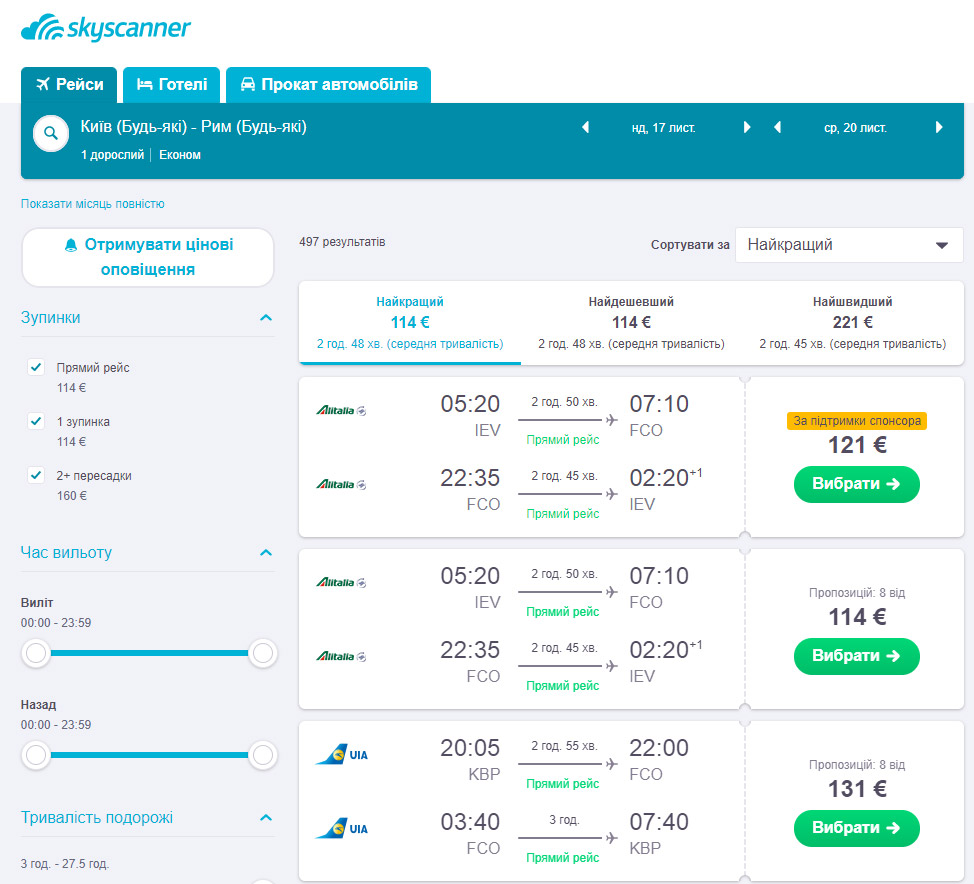Select the 131 € UIA offer
This screenshot has width=974, height=884.
(857, 828)
